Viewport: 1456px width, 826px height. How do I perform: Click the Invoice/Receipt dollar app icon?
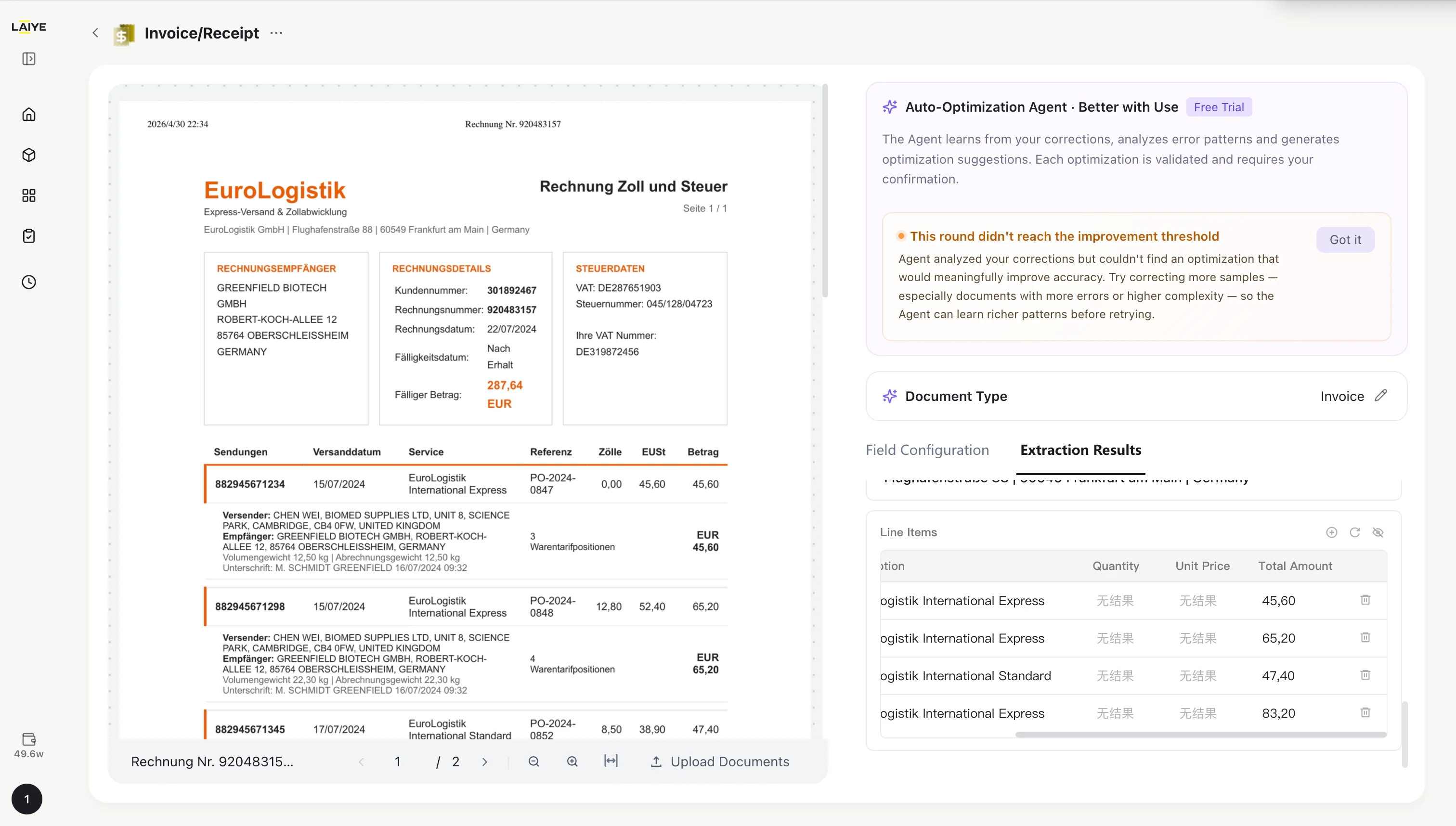click(124, 35)
